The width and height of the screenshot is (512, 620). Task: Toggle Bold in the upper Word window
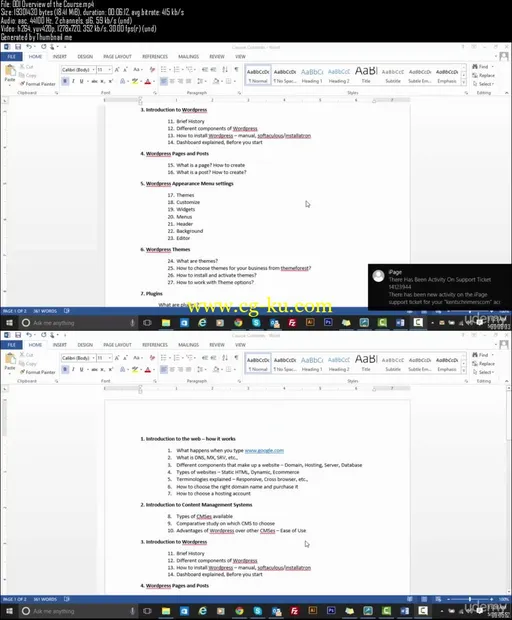coord(65,81)
